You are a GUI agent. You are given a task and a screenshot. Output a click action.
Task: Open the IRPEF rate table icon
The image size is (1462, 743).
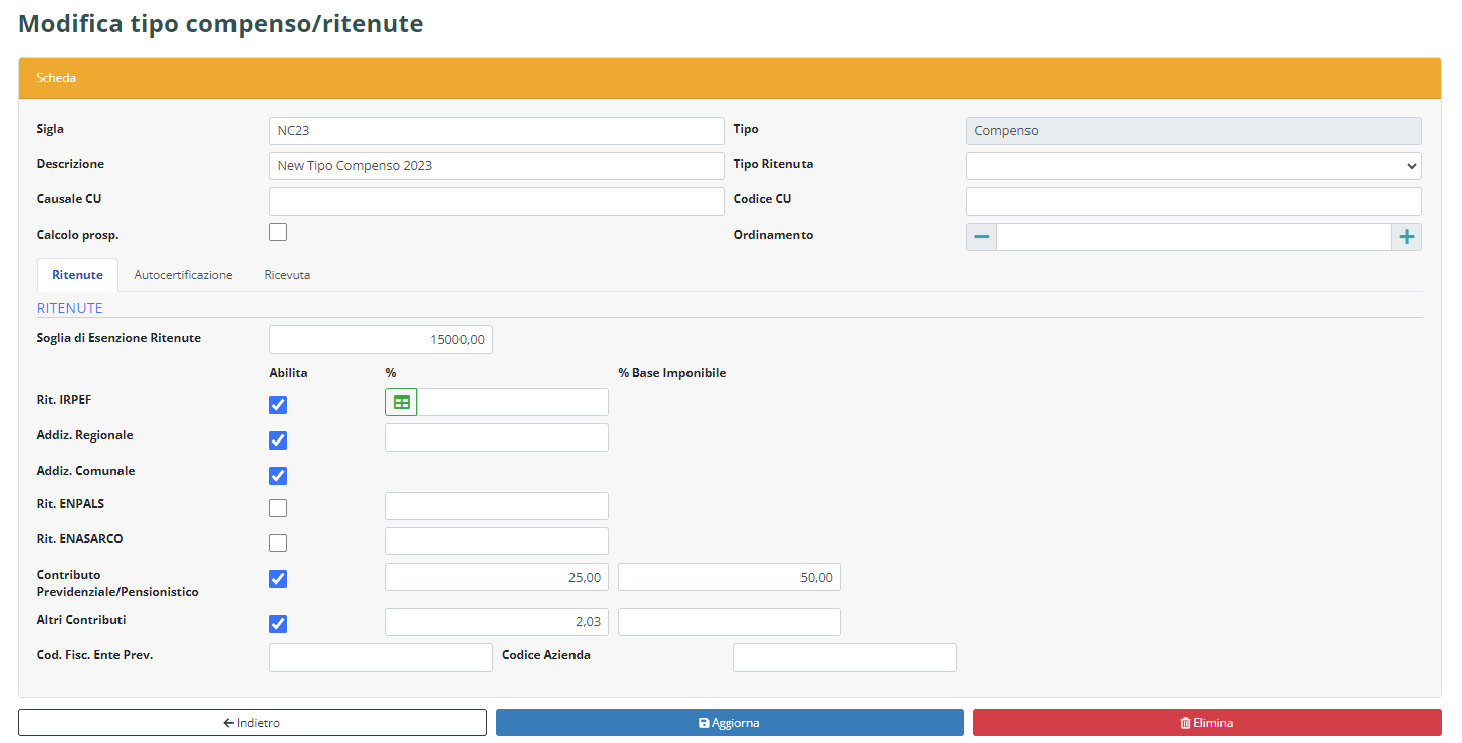click(401, 402)
